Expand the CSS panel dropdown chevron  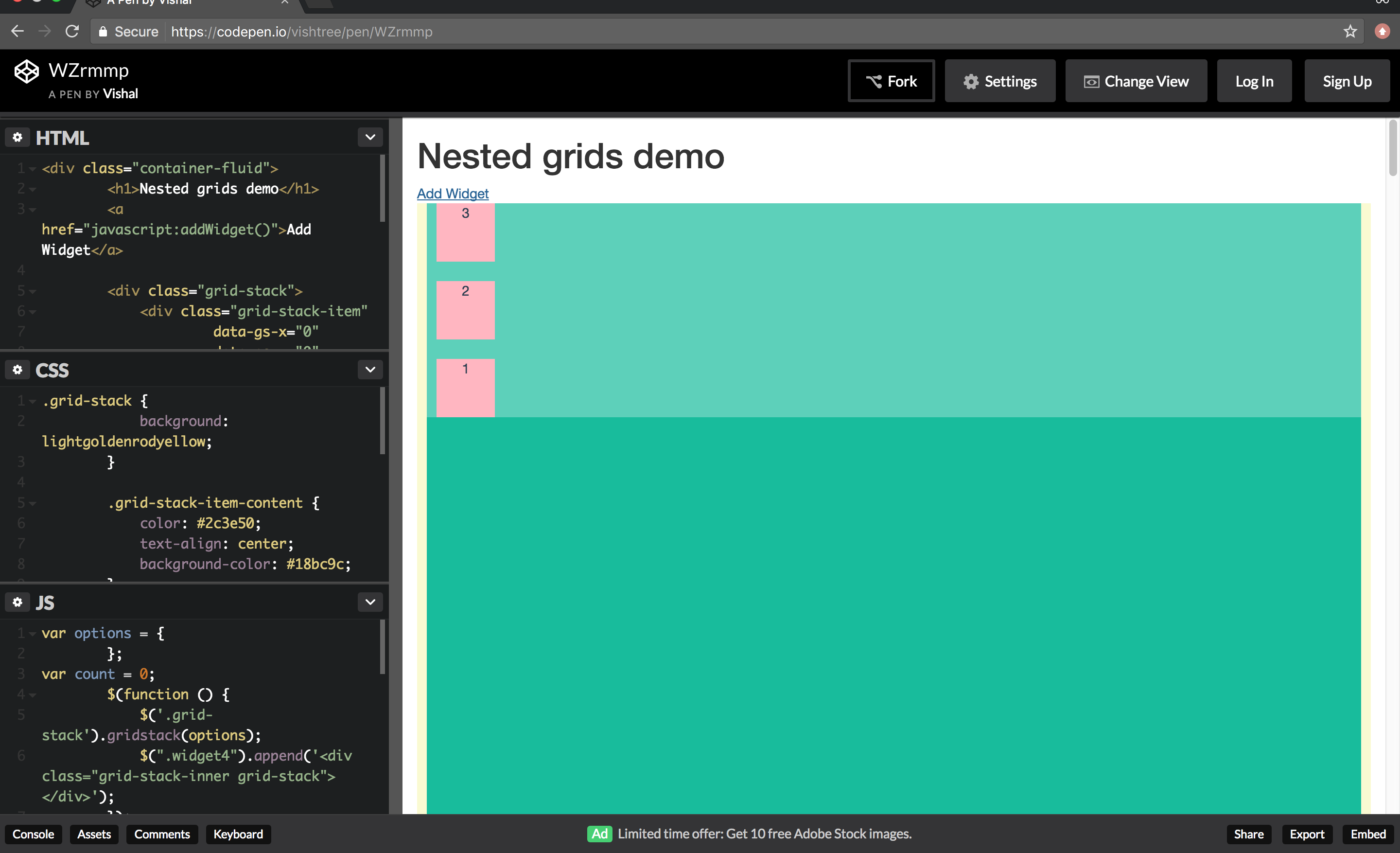370,370
